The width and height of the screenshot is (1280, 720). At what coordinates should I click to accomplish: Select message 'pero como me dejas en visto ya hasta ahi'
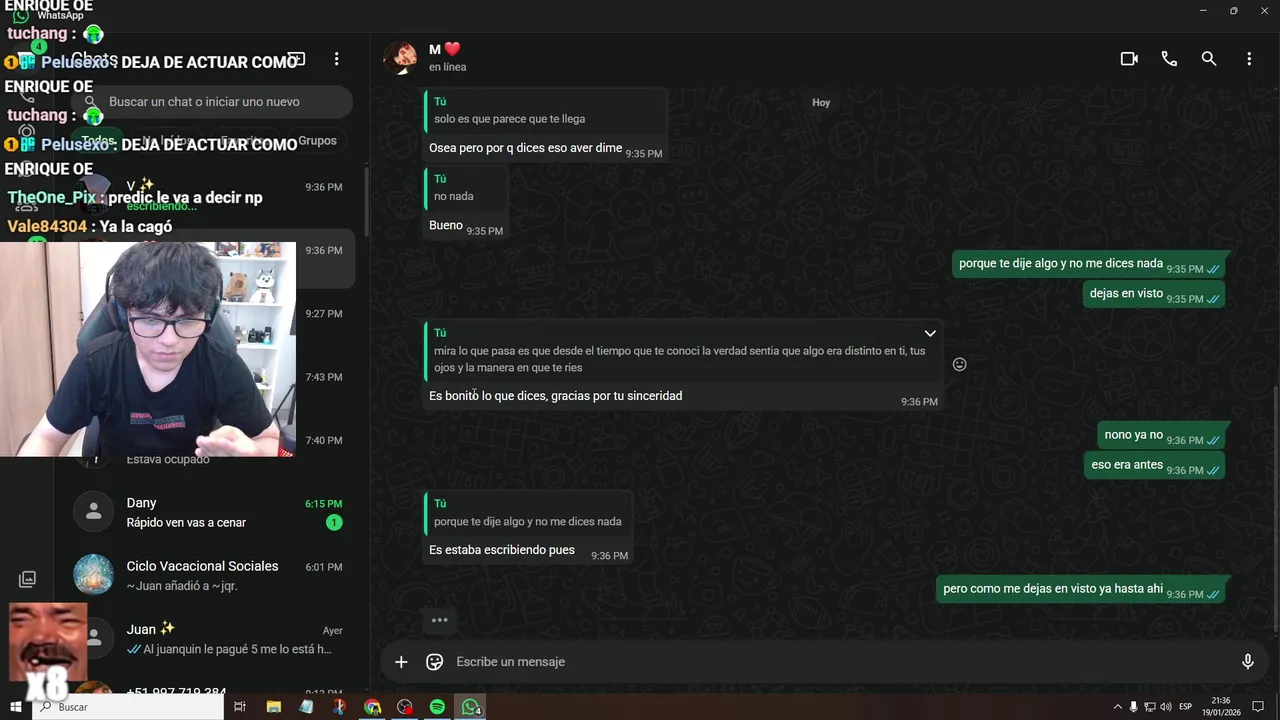(1081, 589)
